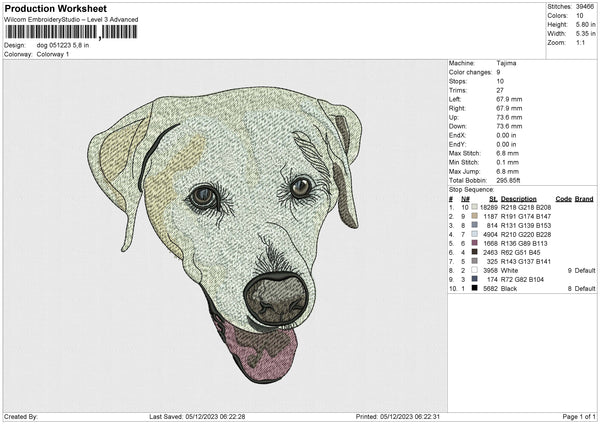This screenshot has width=600, height=424.
Task: Click the R218 G218 B208 color swatch
Action: [474, 207]
